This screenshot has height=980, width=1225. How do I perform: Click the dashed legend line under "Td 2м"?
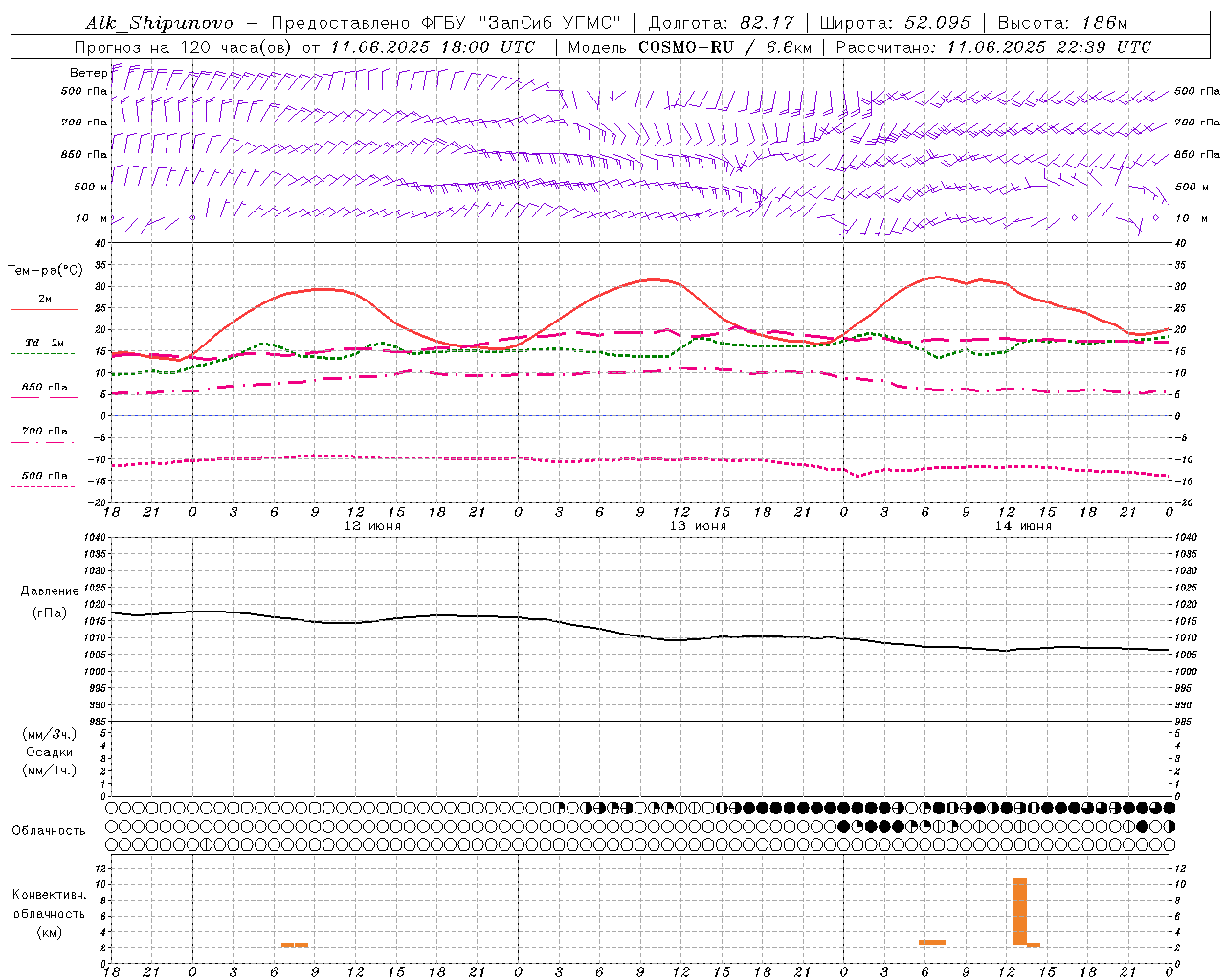43,353
